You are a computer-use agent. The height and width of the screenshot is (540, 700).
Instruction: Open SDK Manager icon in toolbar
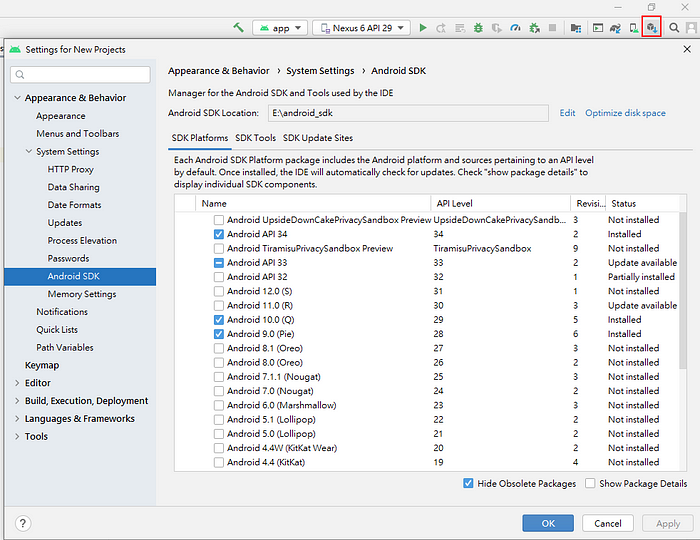(x=652, y=28)
